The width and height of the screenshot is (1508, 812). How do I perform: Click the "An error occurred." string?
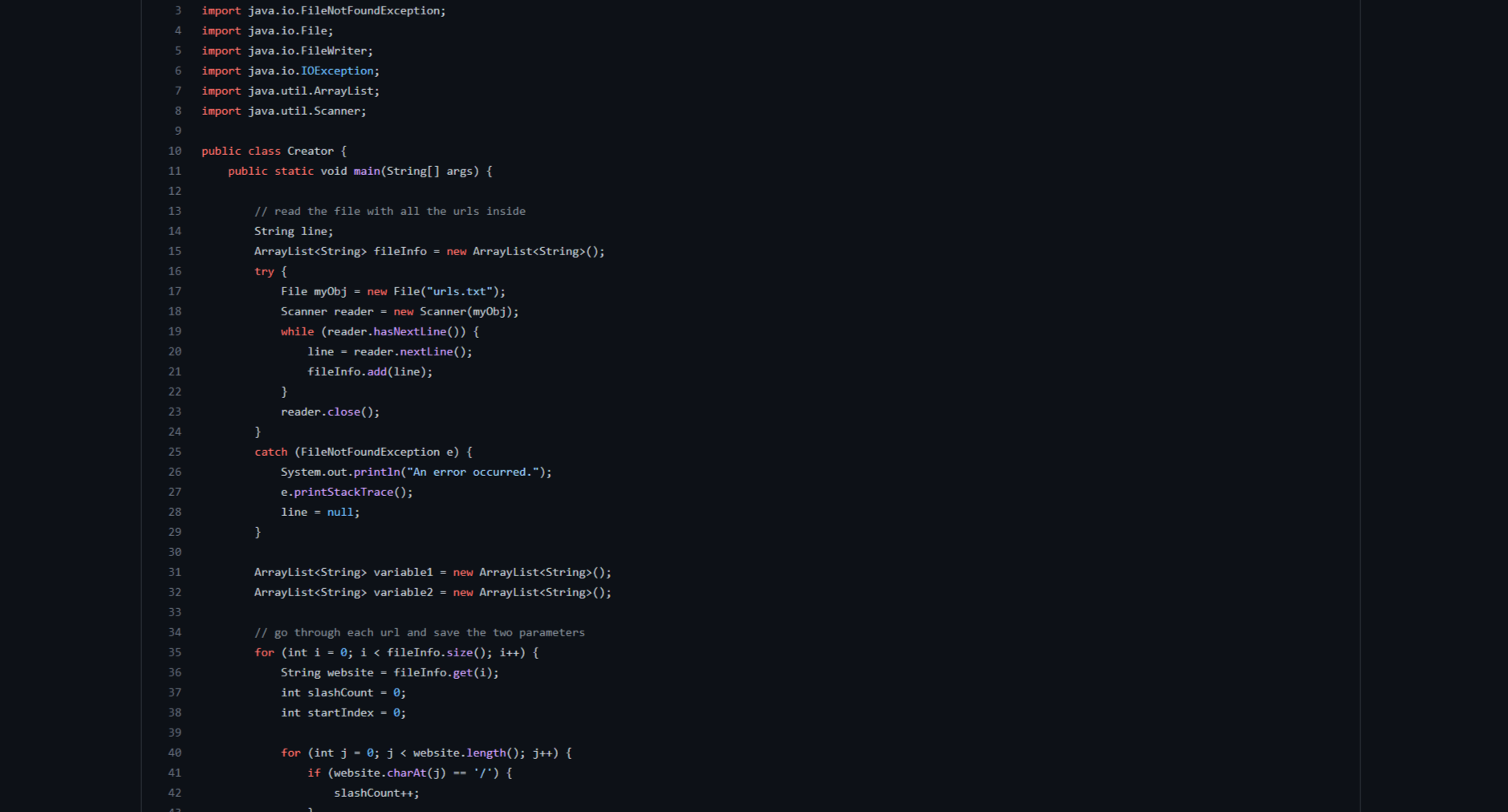point(473,472)
